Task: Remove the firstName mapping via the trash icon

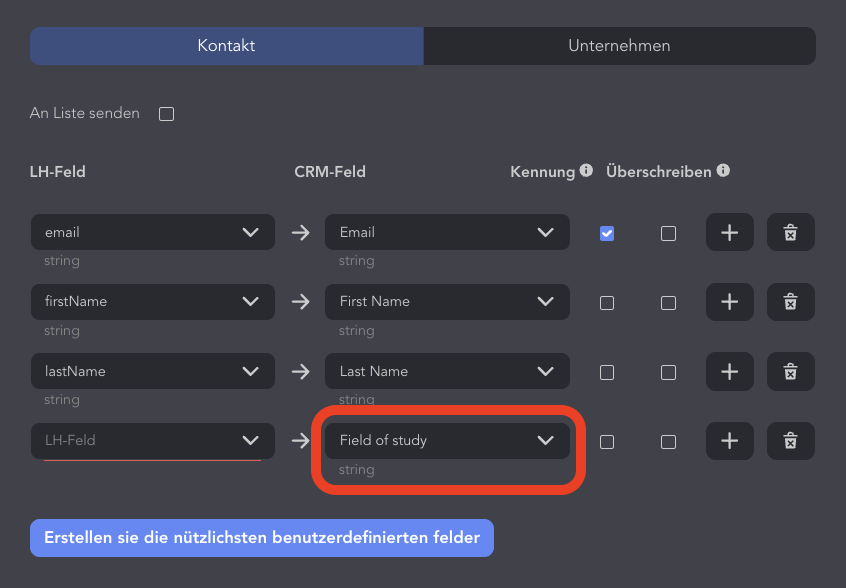Action: click(x=790, y=302)
